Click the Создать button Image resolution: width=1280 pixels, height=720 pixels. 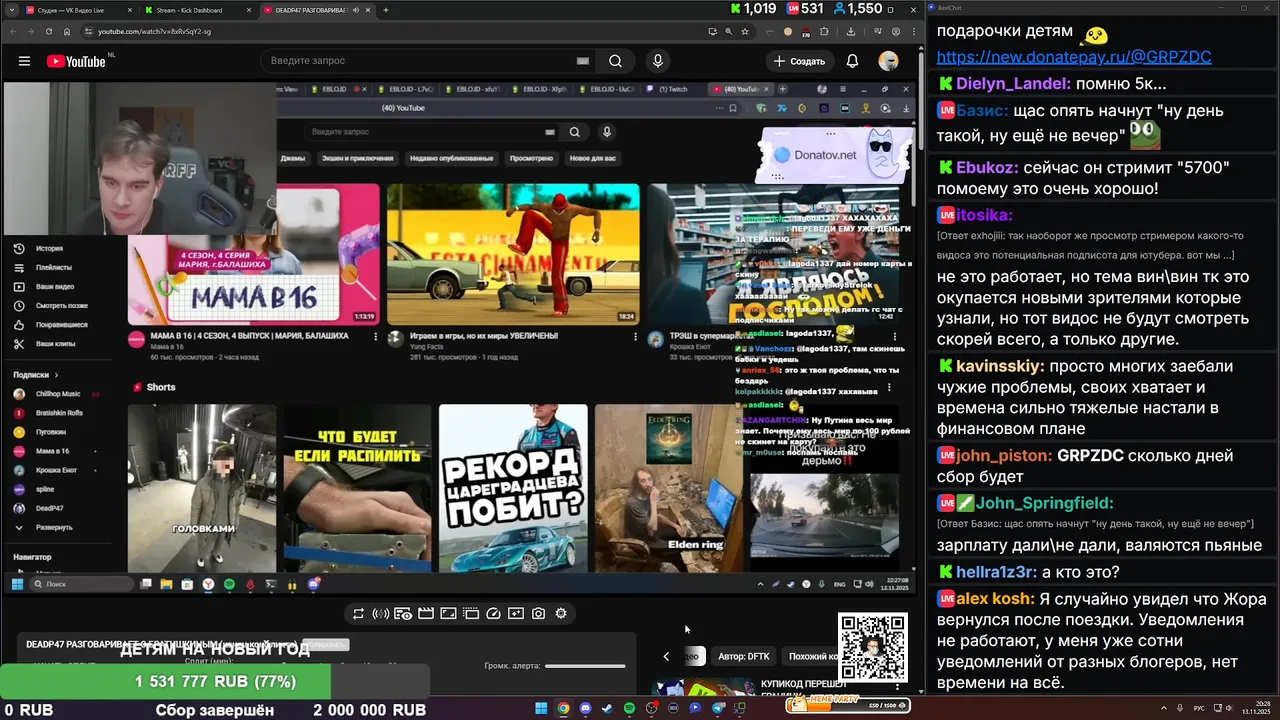point(799,61)
